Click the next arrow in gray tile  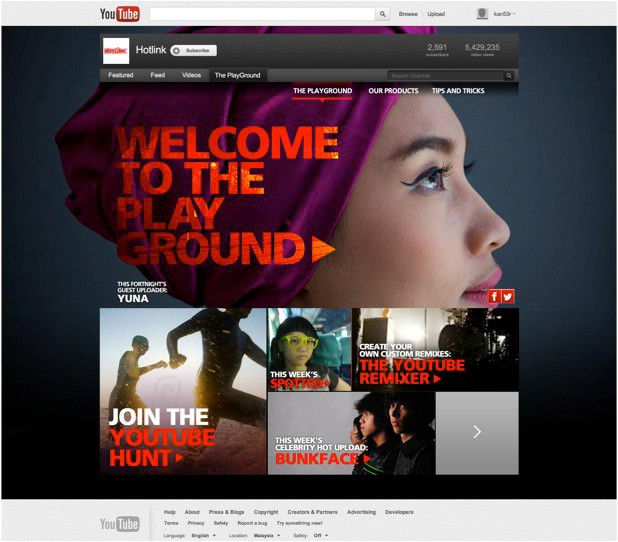coord(477,432)
